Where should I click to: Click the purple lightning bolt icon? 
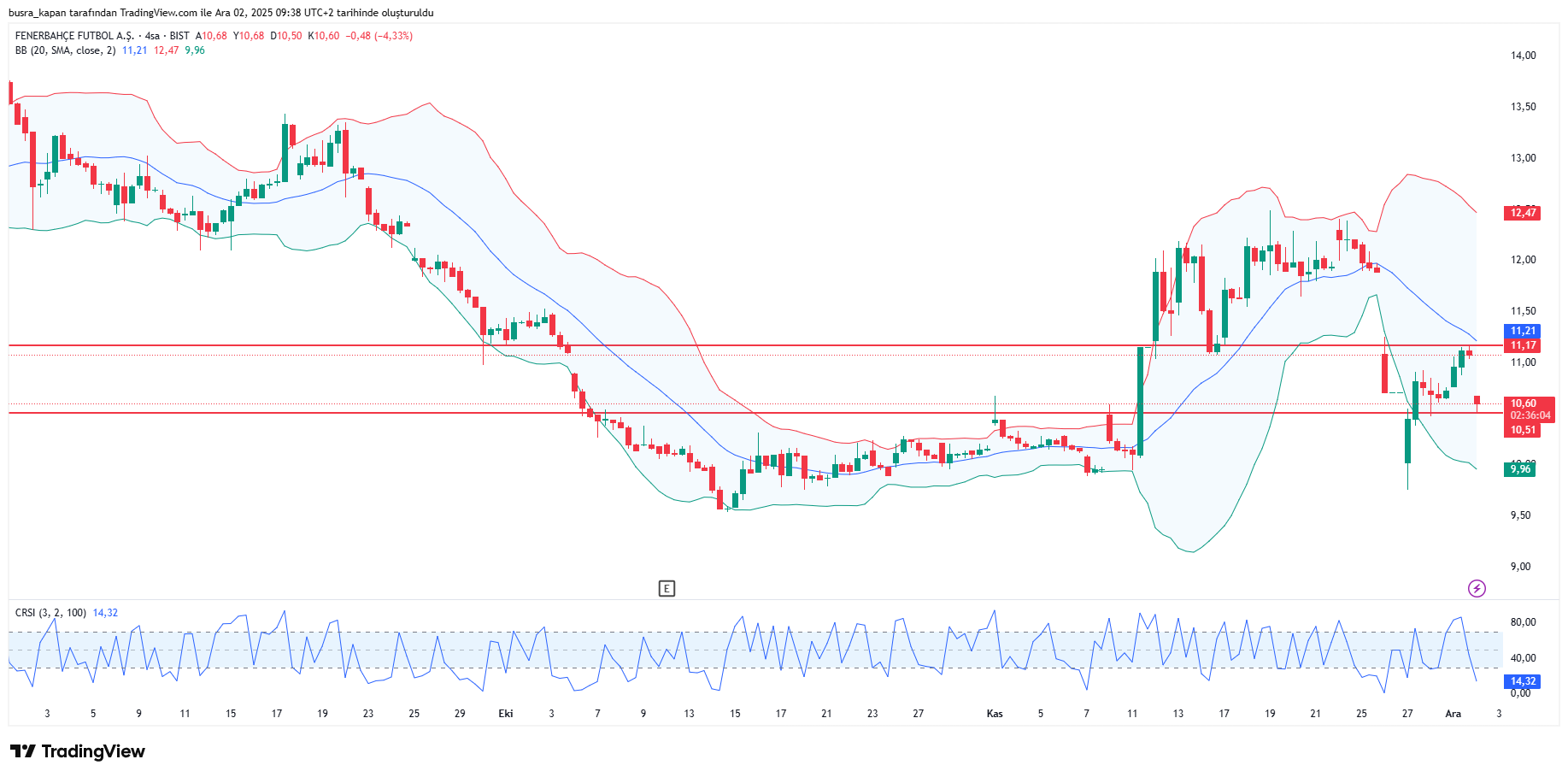(x=1477, y=588)
